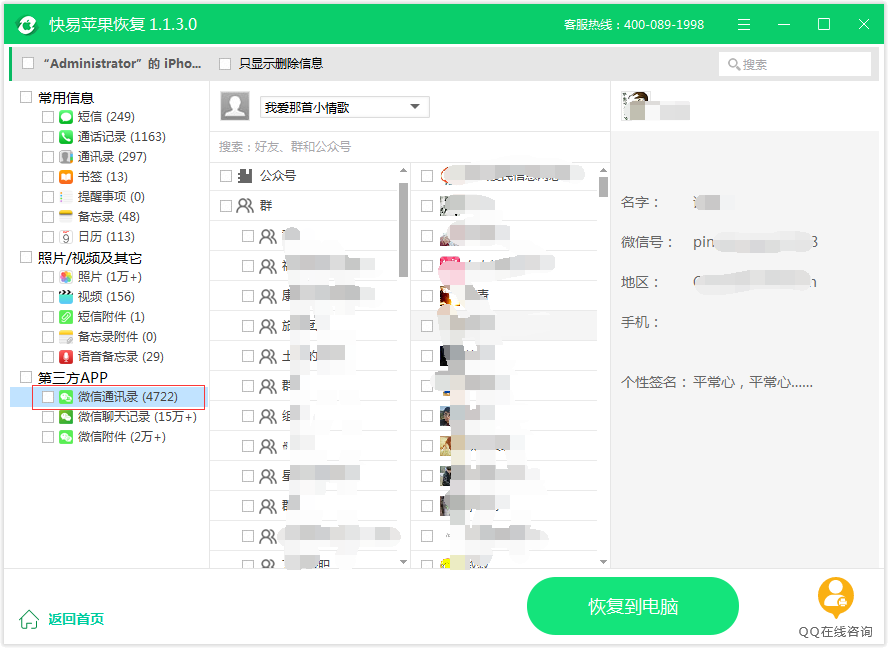Check the 常用信息 category checkbox
The width and height of the screenshot is (888, 648).
25,97
